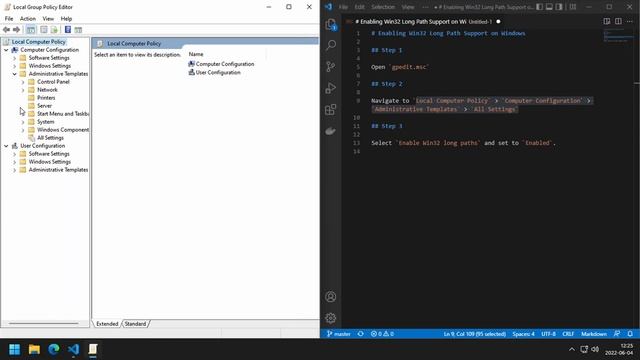This screenshot has height=360, width=640.
Task: Open the VS Code Search view
Action: (x=331, y=45)
